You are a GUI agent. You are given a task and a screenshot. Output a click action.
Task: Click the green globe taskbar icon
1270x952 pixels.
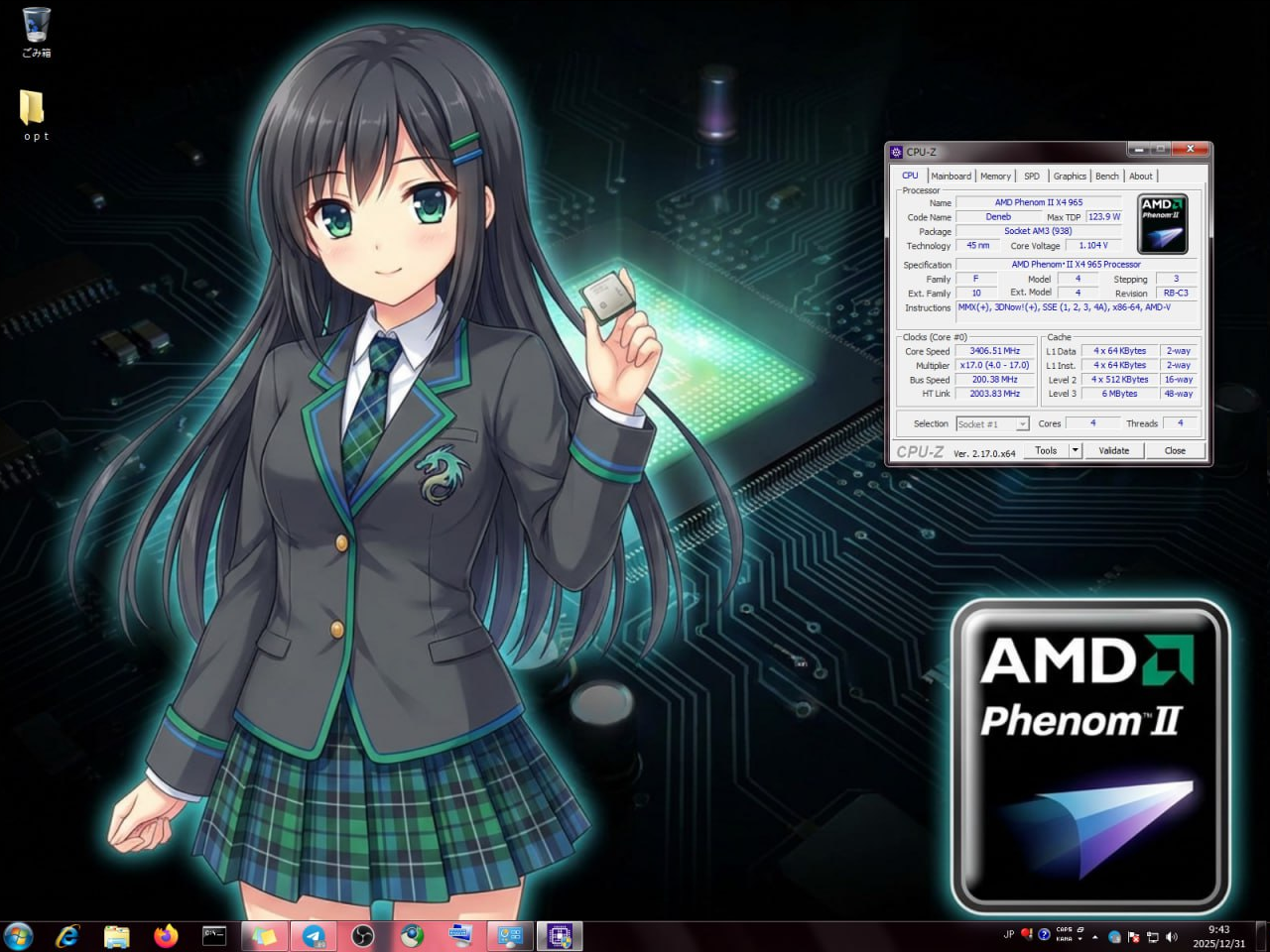tap(412, 936)
